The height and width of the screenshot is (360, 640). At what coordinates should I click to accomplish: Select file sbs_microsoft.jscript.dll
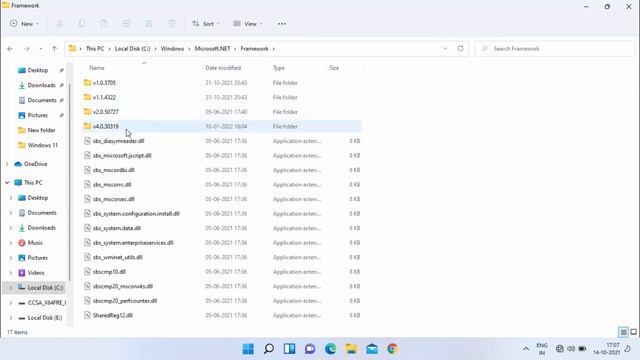pos(222,156)
